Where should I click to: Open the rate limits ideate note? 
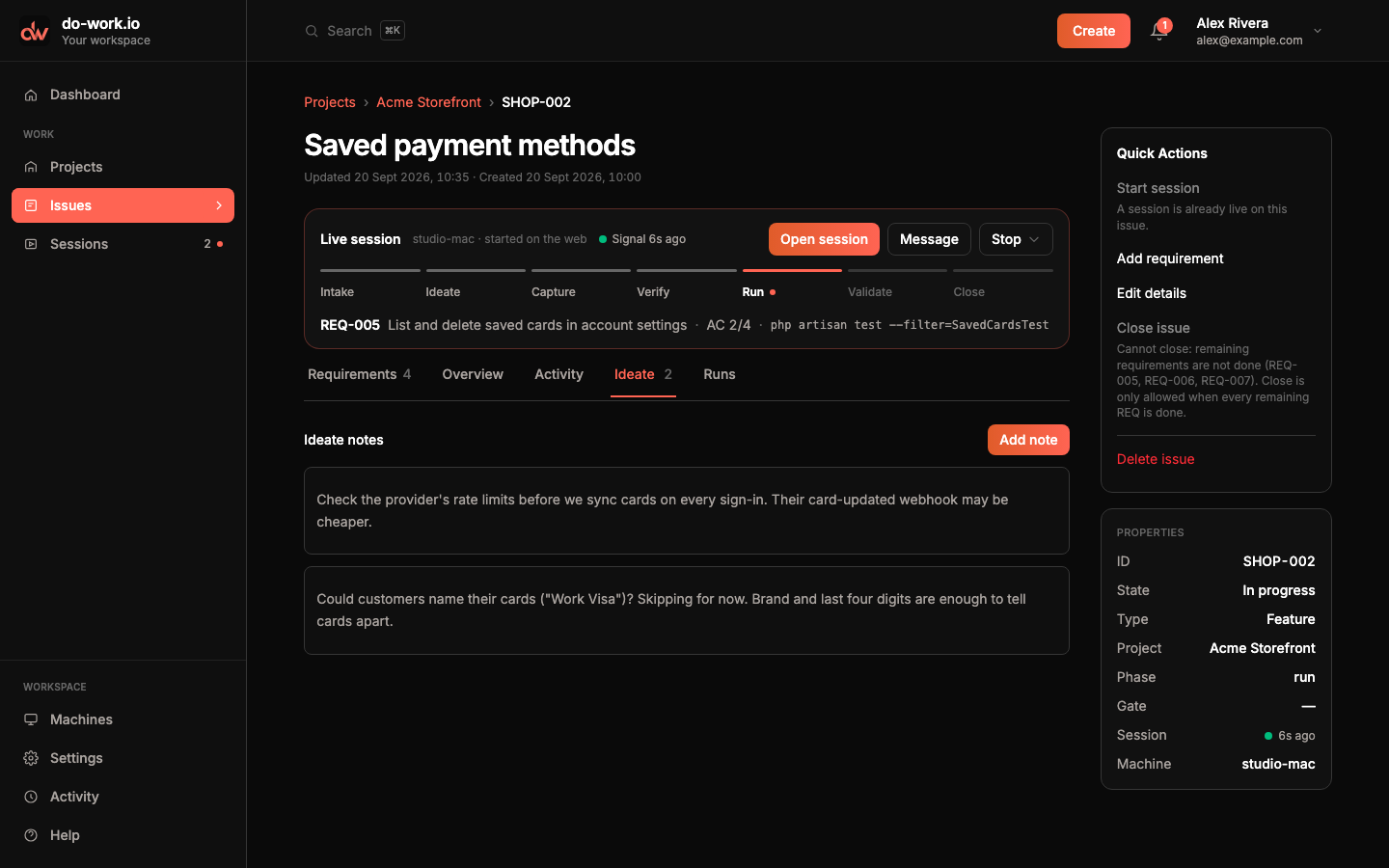[687, 511]
